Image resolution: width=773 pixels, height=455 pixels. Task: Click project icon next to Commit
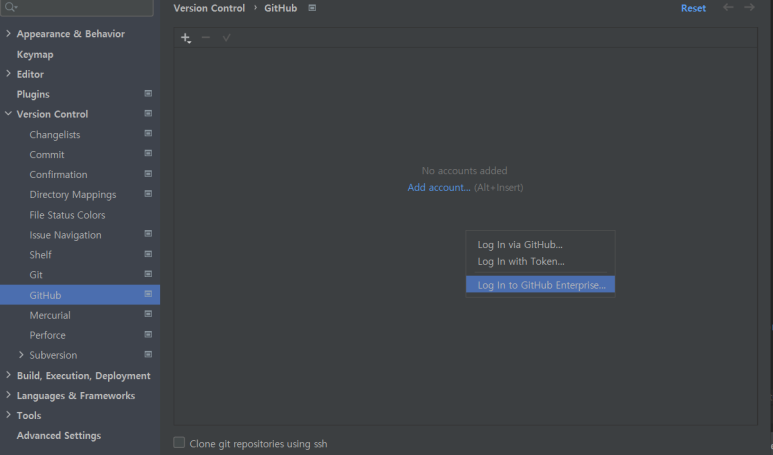pos(148,153)
